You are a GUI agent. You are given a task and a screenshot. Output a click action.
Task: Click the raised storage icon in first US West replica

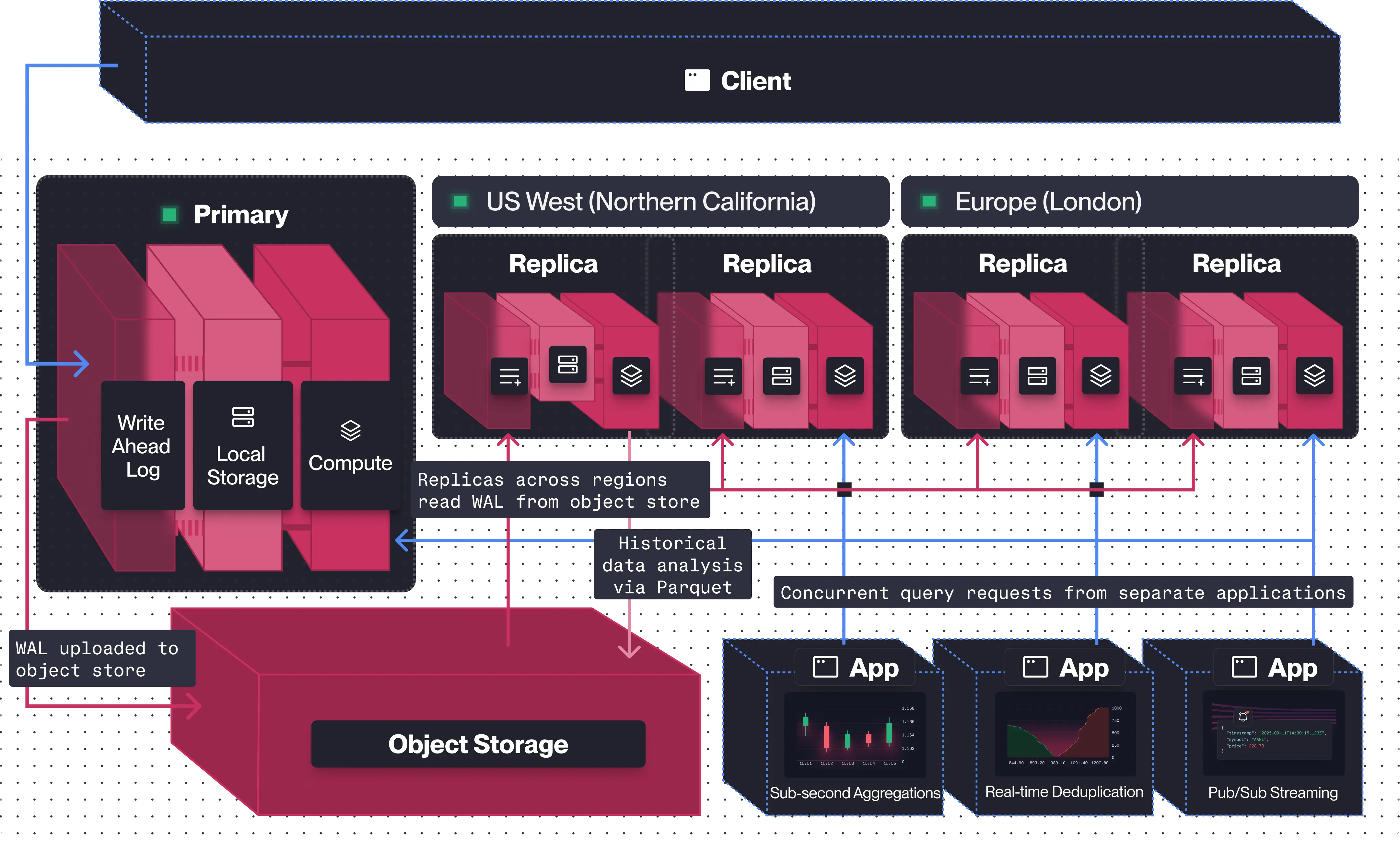(567, 364)
